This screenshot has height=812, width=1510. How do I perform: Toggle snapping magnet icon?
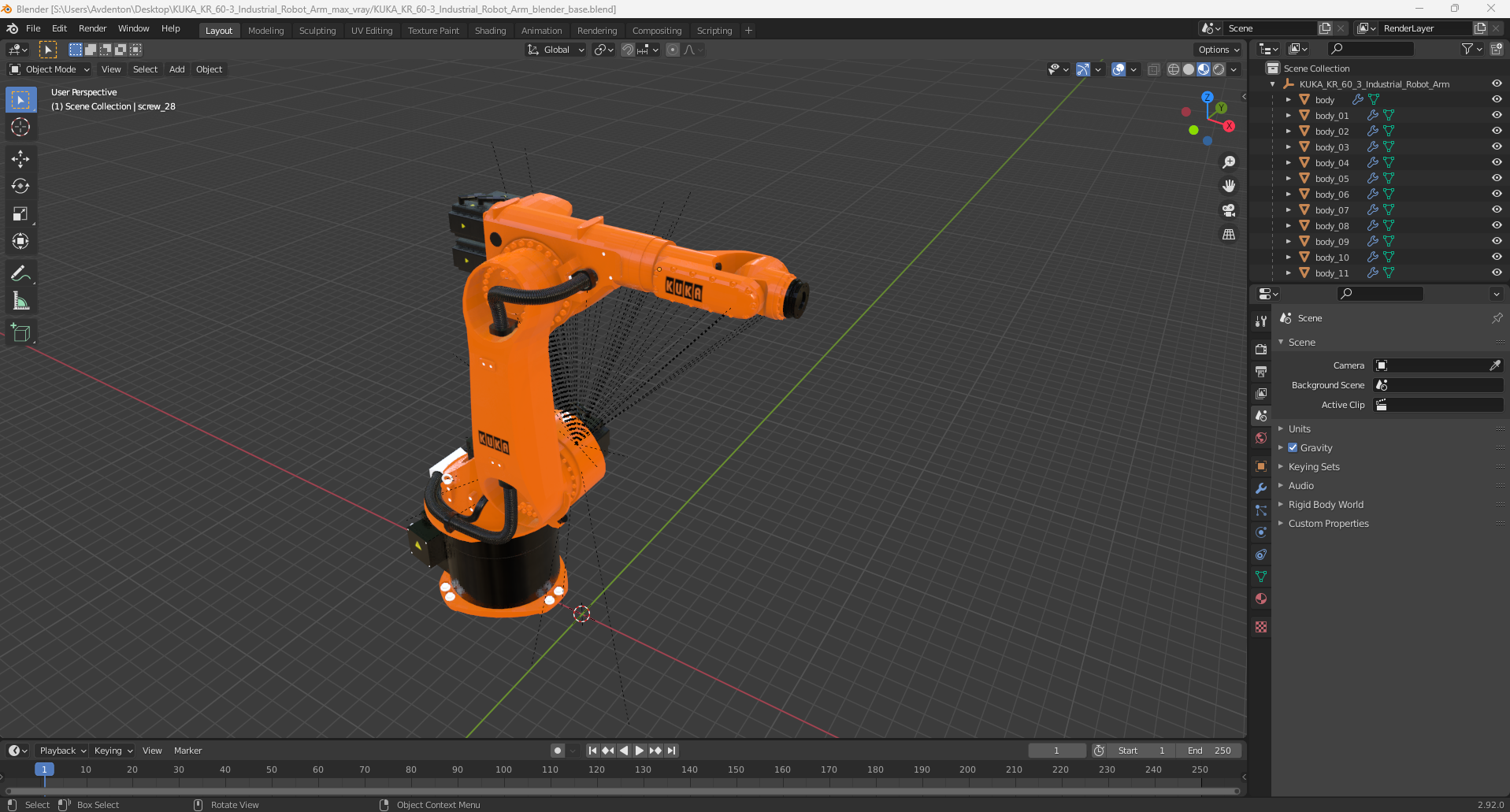pyautogui.click(x=628, y=50)
